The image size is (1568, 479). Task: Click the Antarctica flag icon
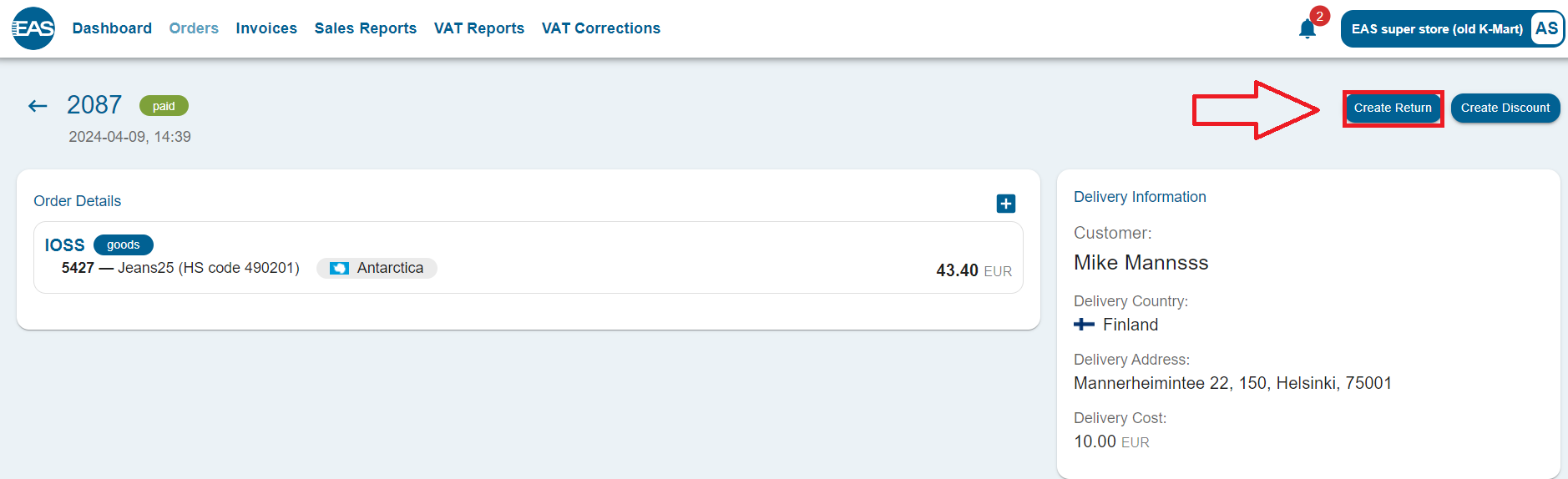tap(339, 268)
